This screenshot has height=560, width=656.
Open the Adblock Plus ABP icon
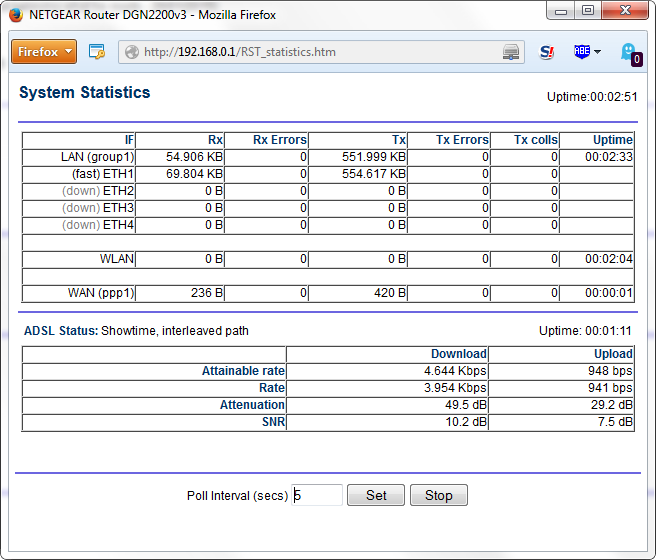click(x=581, y=51)
